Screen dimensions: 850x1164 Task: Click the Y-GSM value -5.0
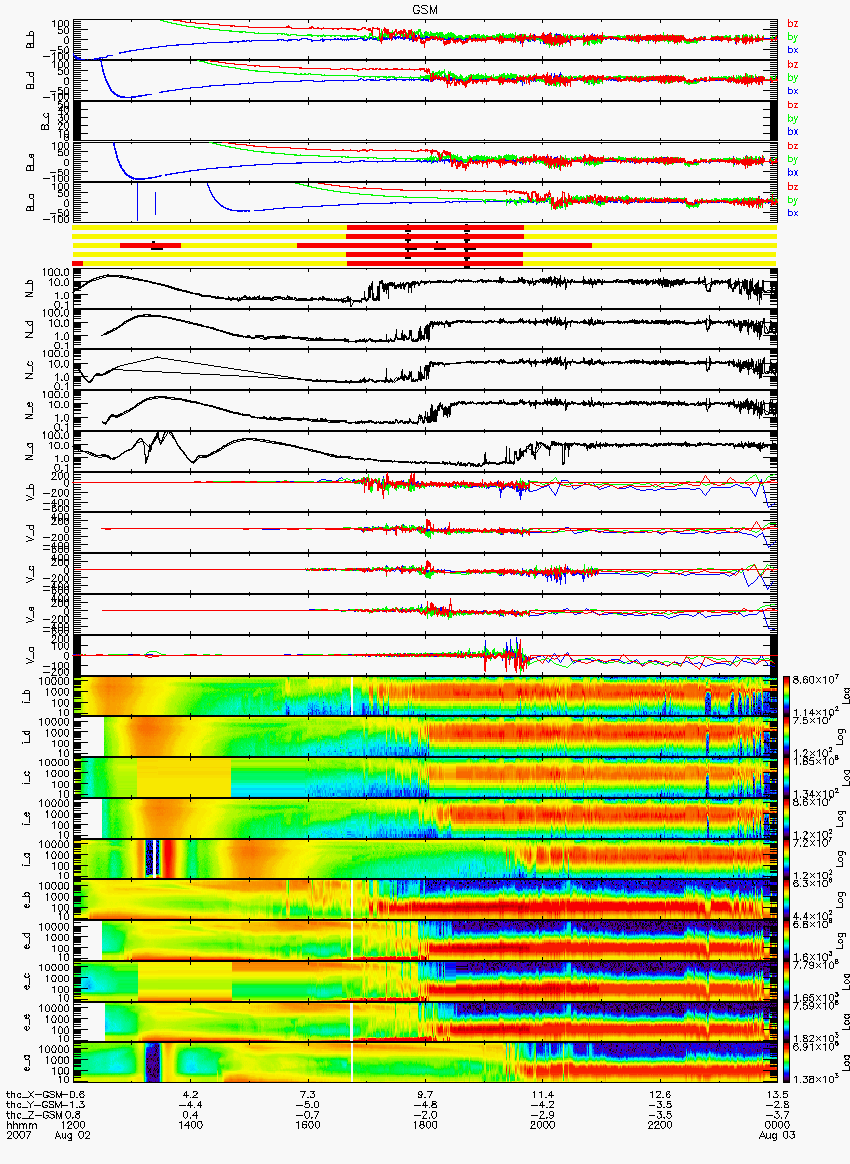click(308, 1104)
